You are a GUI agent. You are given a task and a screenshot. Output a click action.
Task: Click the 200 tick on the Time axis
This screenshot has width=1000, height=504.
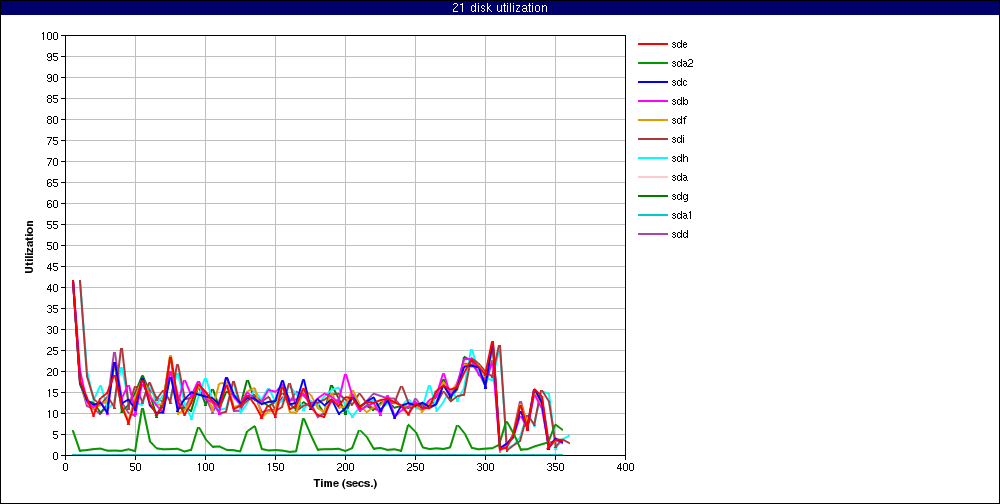click(x=345, y=467)
